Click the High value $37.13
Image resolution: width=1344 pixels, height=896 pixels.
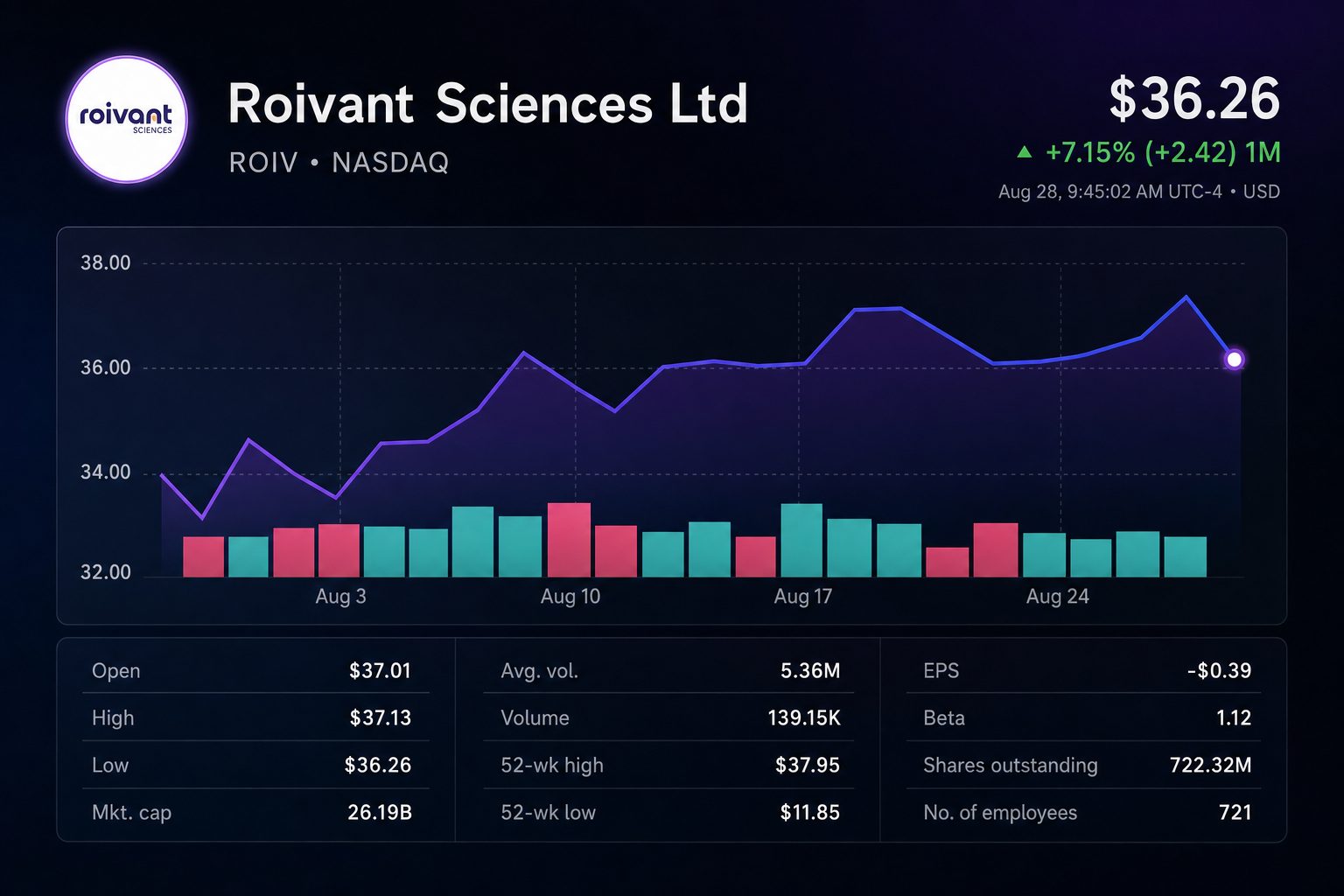click(x=380, y=718)
